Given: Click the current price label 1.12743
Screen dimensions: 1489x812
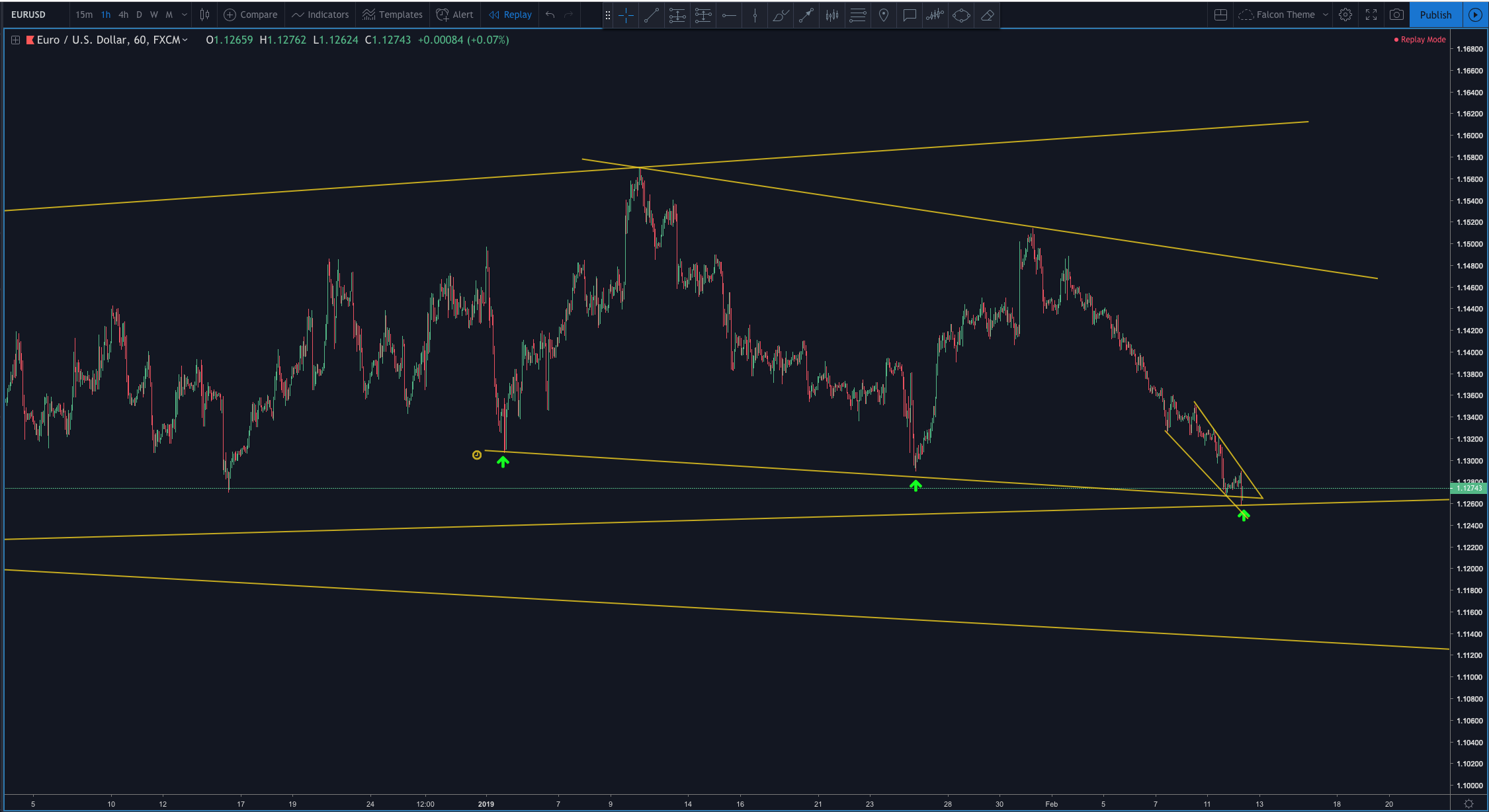Looking at the screenshot, I should click(x=1468, y=488).
